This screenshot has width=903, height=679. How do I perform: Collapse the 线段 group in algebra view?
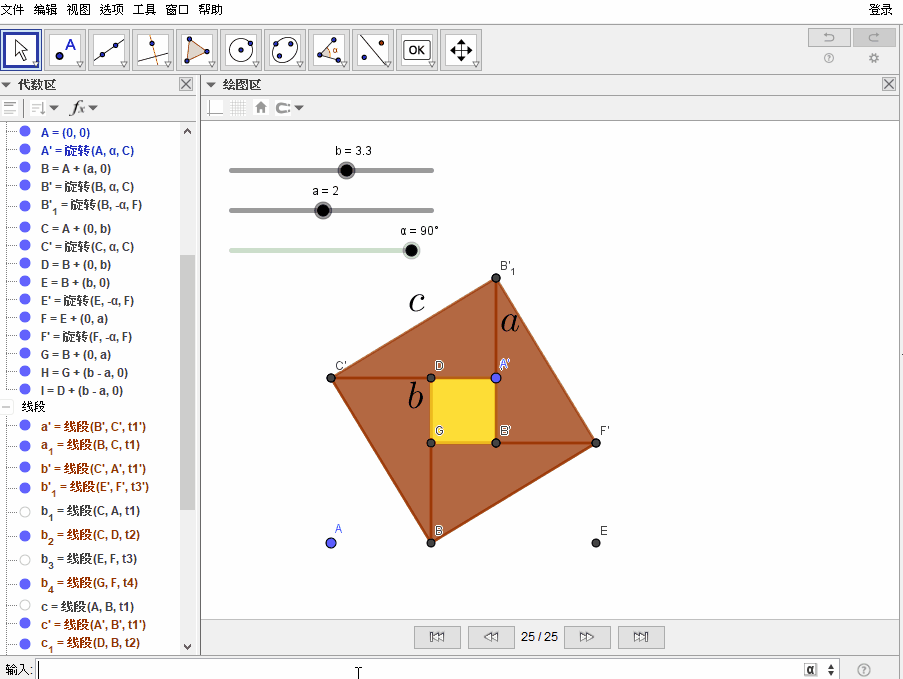[8, 407]
